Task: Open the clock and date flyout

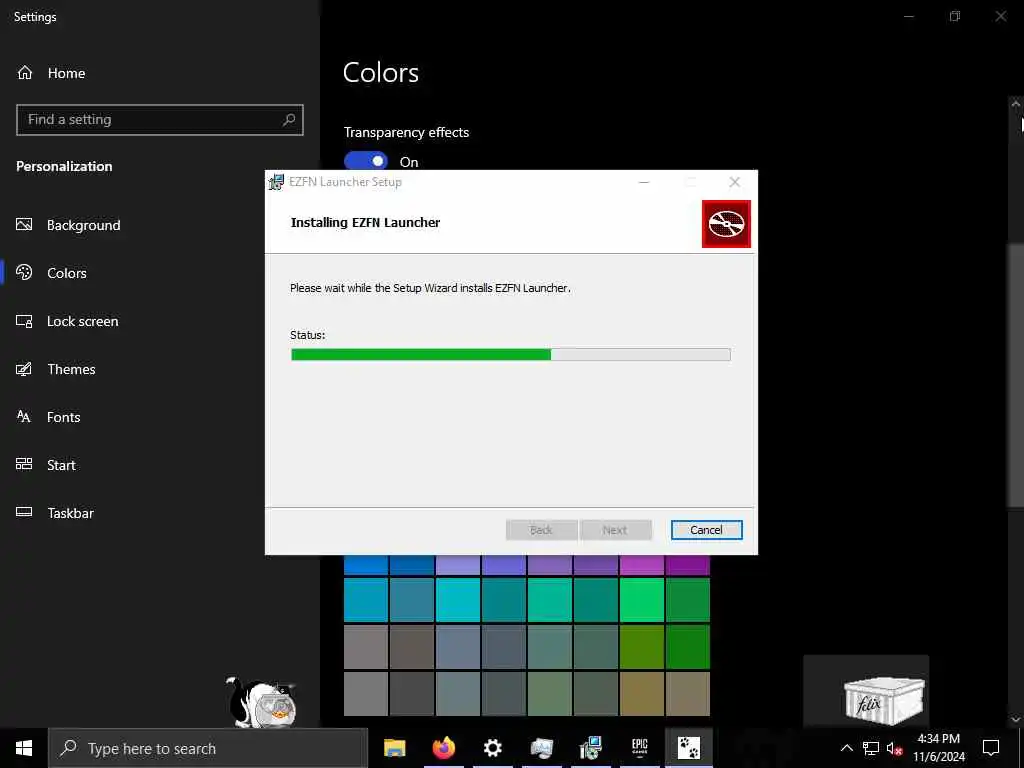Action: coord(938,748)
